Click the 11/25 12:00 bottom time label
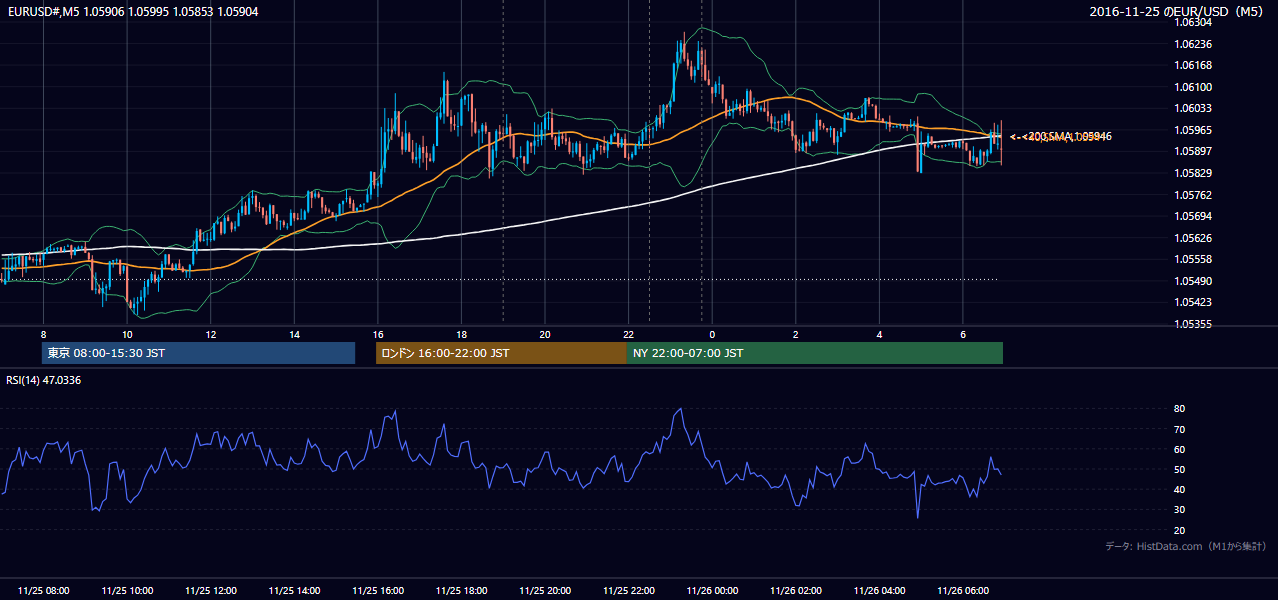Viewport: 1278px width, 600px height. pyautogui.click(x=211, y=591)
